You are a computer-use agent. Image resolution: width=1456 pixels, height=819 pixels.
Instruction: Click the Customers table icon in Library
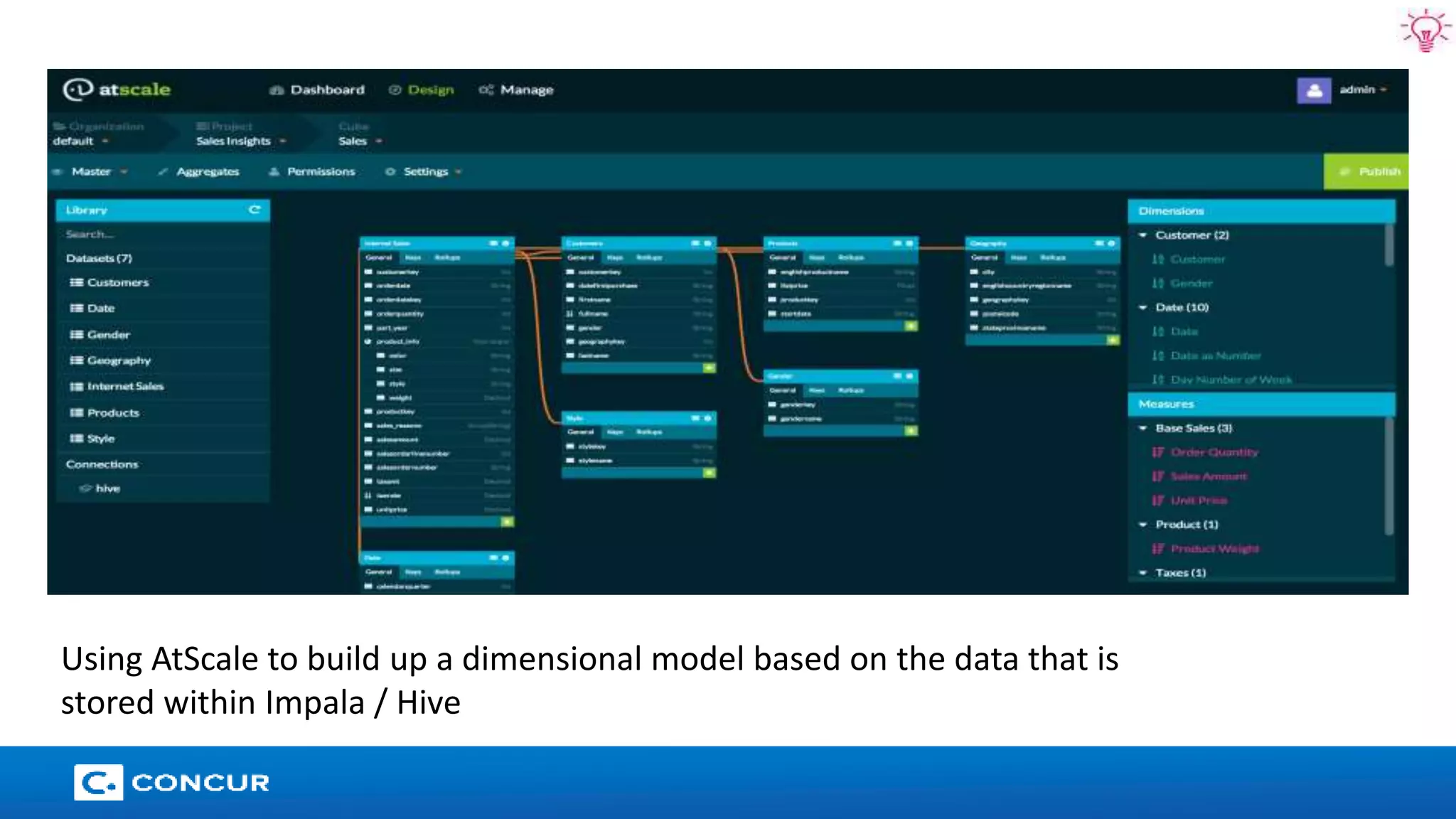point(76,282)
